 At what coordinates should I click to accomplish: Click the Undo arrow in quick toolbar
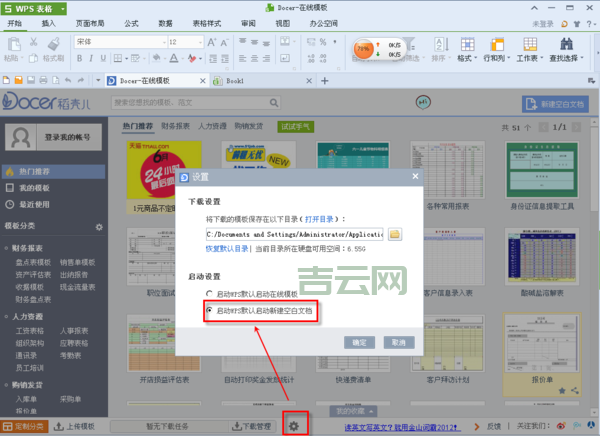68,80
